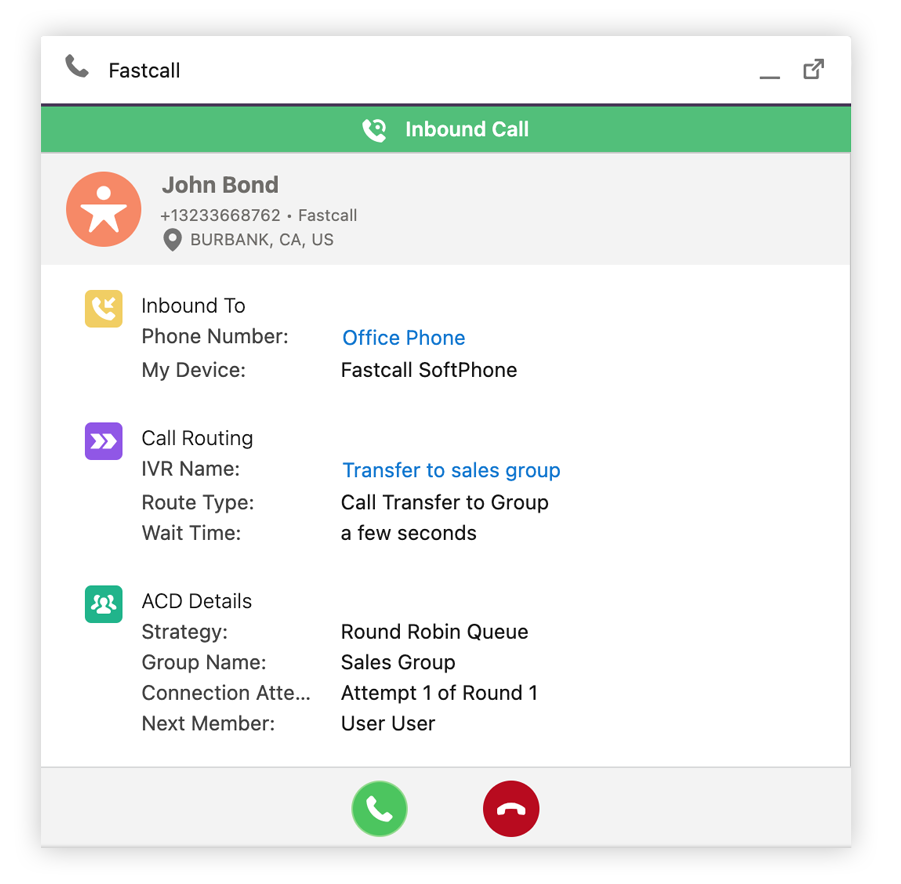Open the Office Phone link

point(403,338)
